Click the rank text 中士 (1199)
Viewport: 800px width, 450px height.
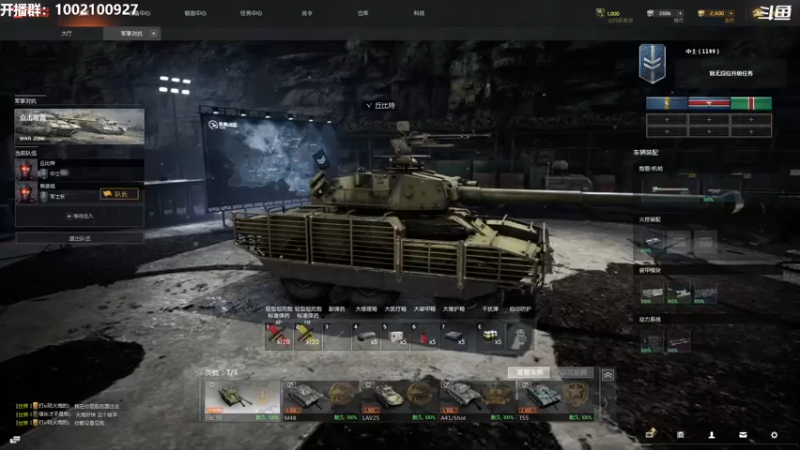(702, 52)
